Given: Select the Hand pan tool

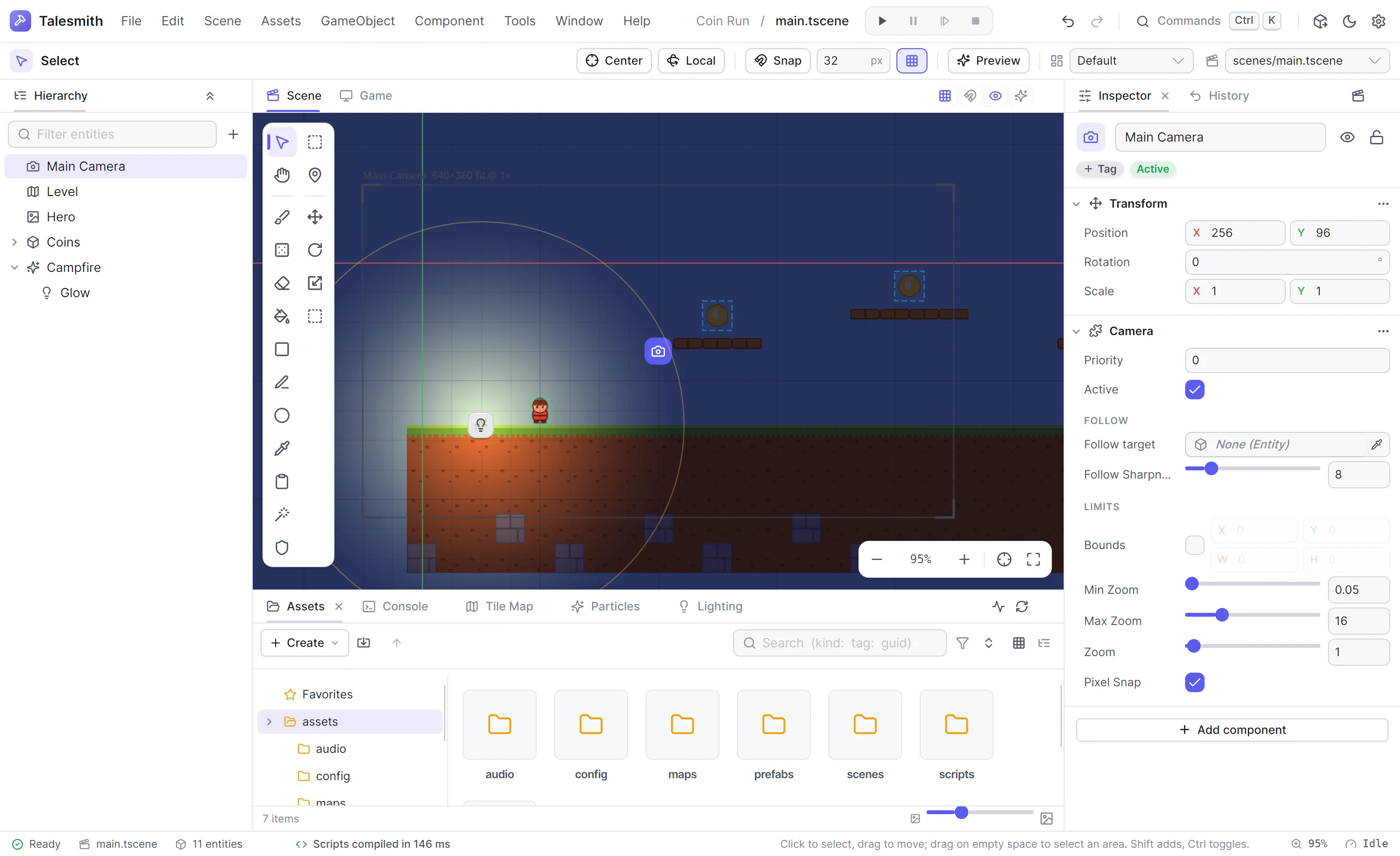Looking at the screenshot, I should (282, 175).
